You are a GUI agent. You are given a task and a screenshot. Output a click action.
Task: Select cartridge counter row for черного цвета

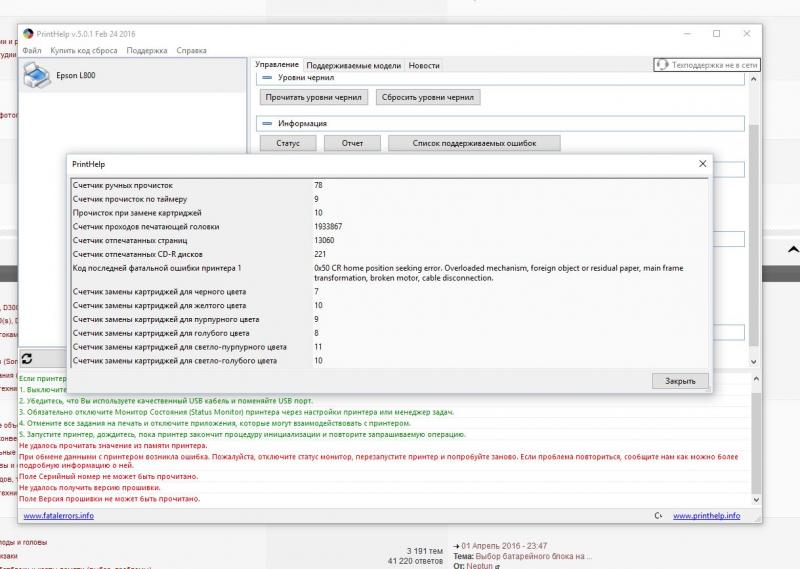pyautogui.click(x=390, y=291)
